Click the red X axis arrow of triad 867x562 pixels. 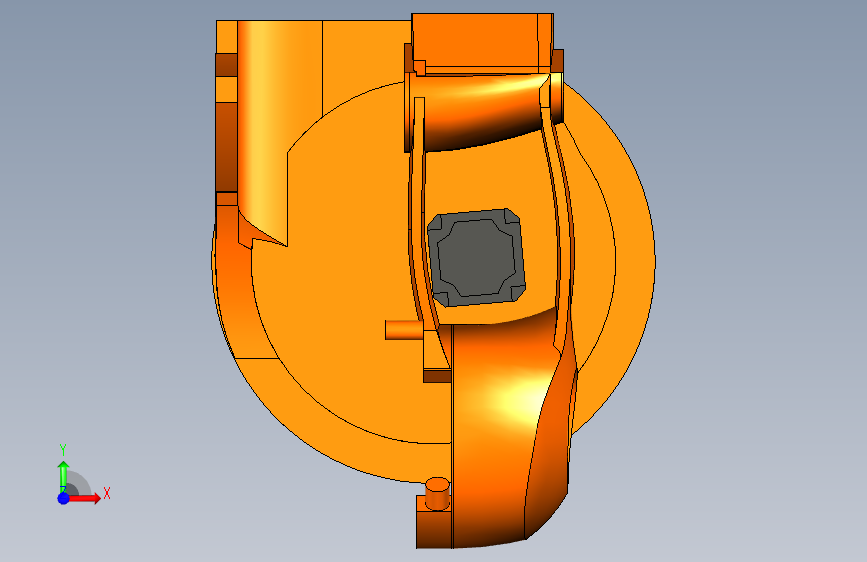pos(84,498)
